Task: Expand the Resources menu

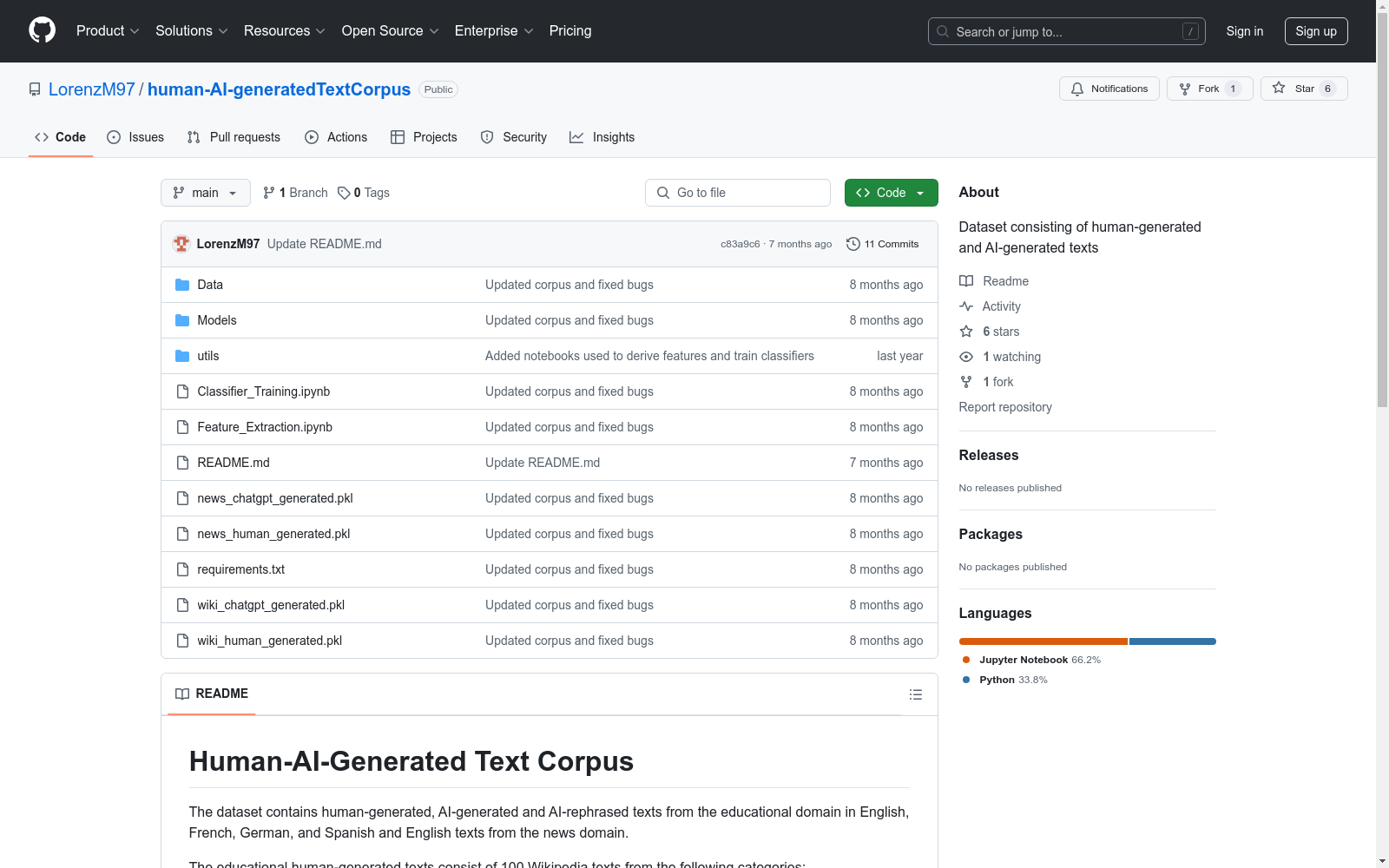Action: (x=285, y=31)
